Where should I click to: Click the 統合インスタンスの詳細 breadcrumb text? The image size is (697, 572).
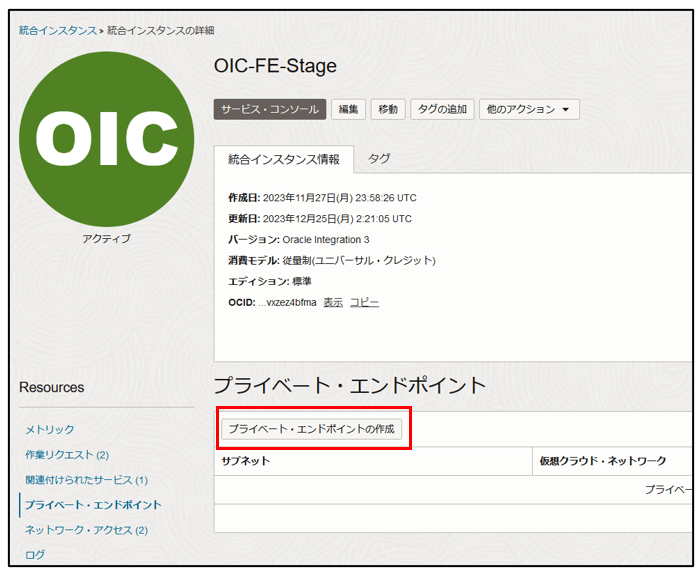click(161, 30)
